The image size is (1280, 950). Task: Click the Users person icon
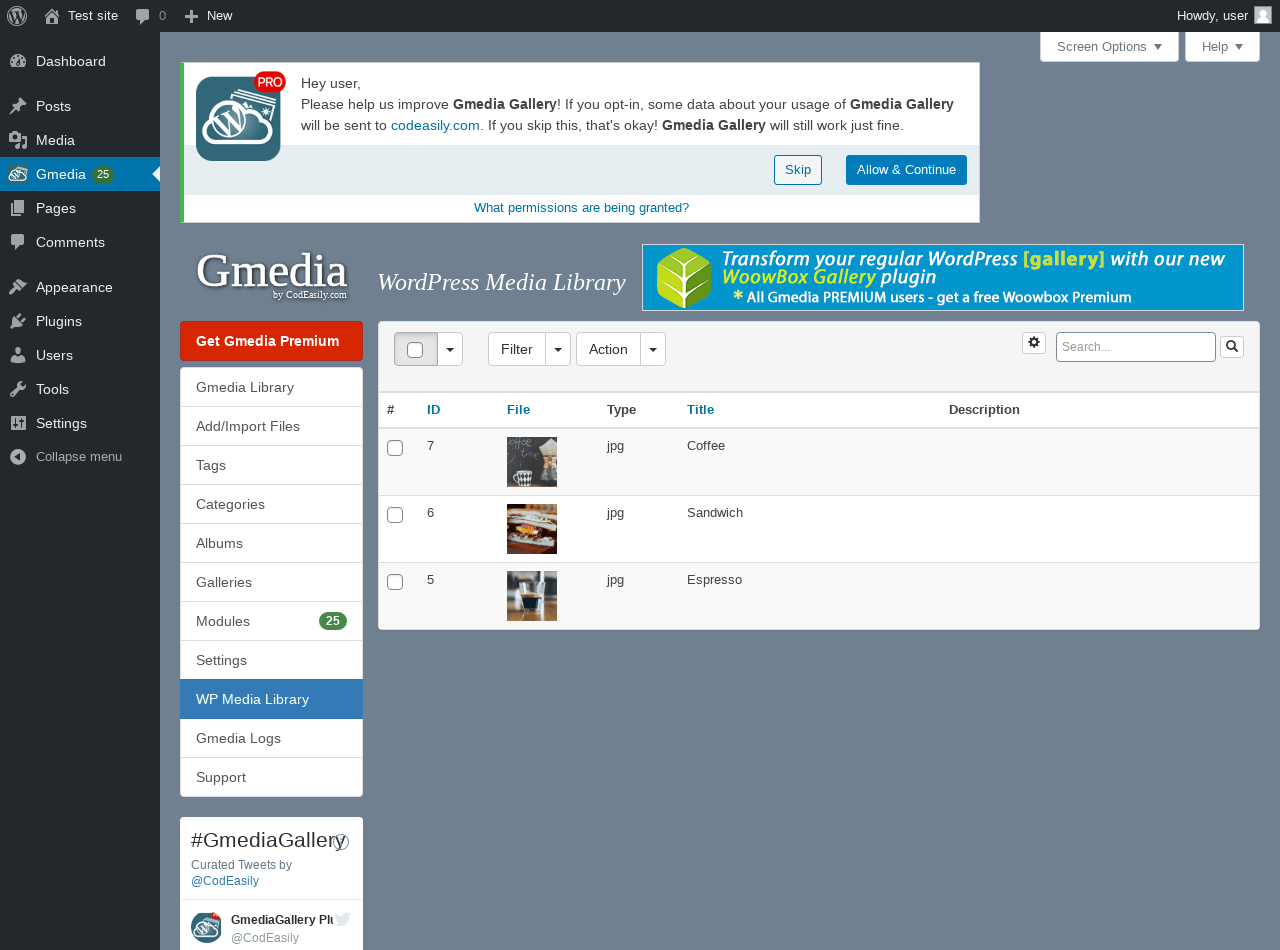pyautogui.click(x=18, y=355)
